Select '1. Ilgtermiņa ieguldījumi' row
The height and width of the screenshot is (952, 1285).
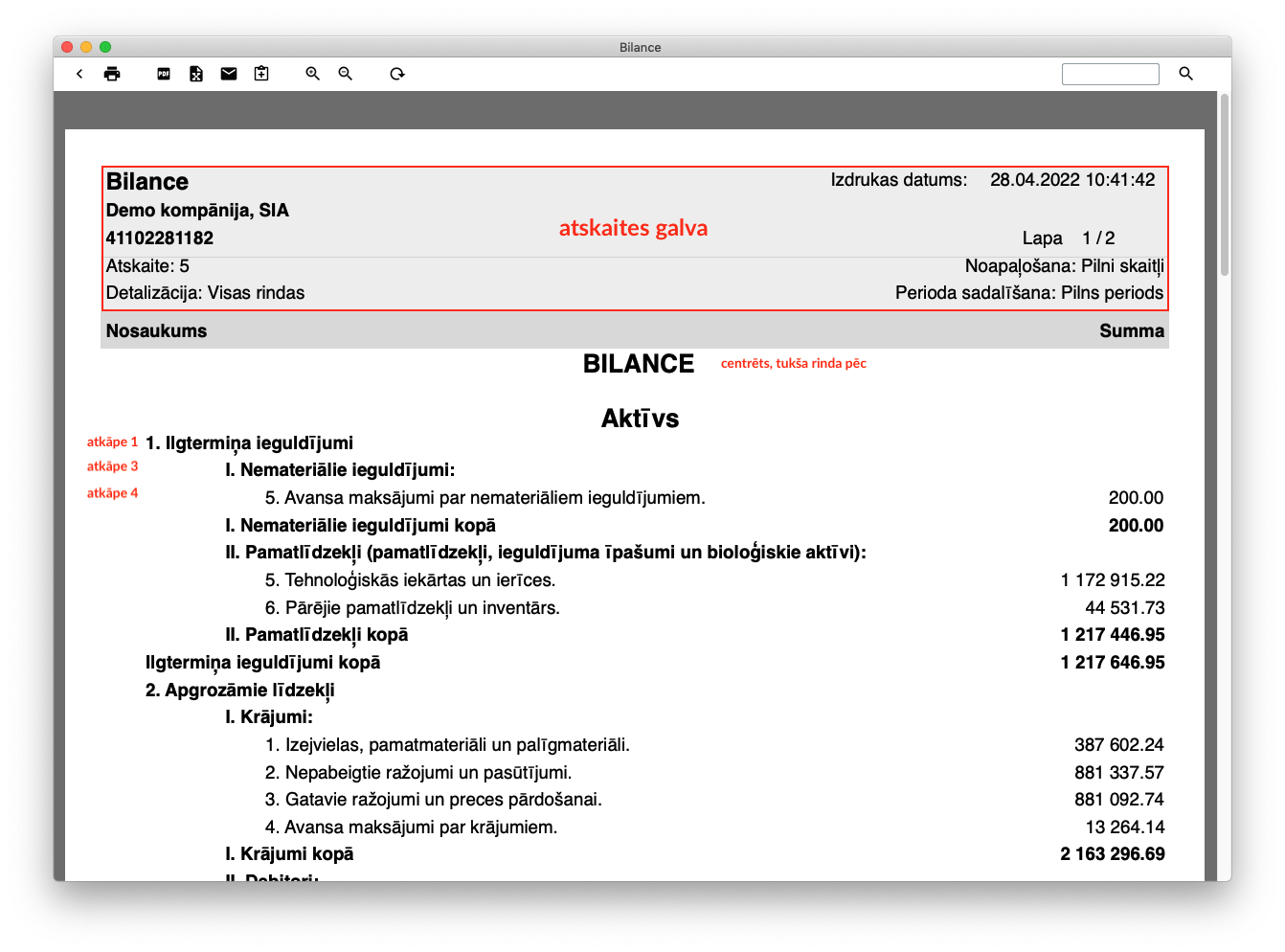point(249,443)
